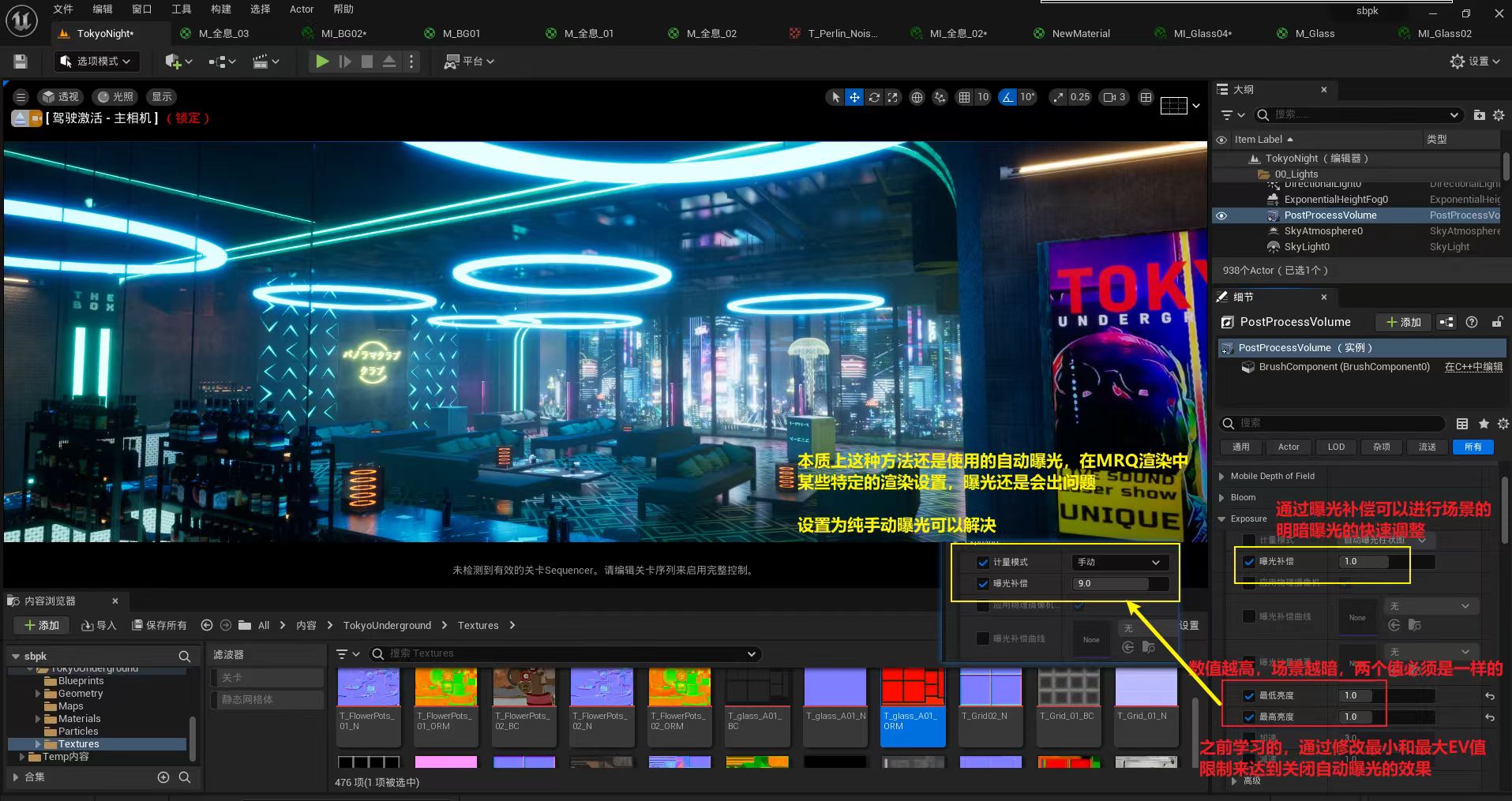The width and height of the screenshot is (1512, 801).
Task: Switch to the M_Glass tab
Action: click(1315, 33)
